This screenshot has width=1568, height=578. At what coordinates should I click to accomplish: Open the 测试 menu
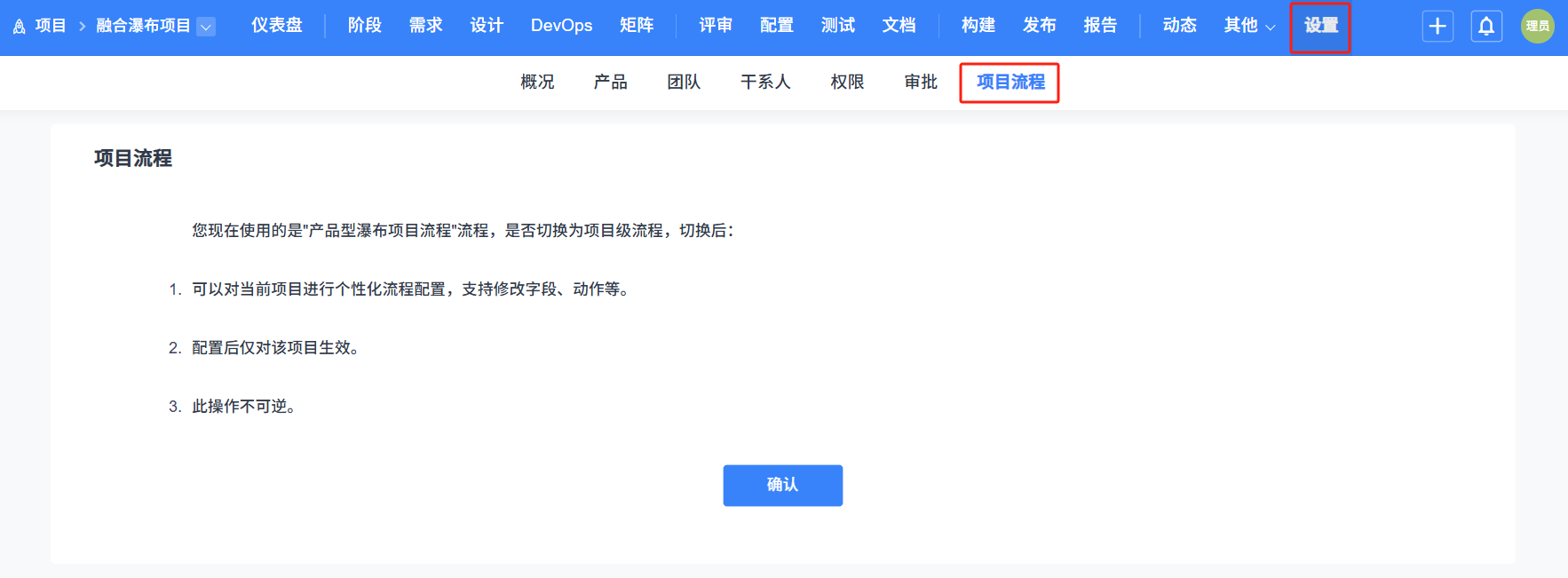point(838,26)
